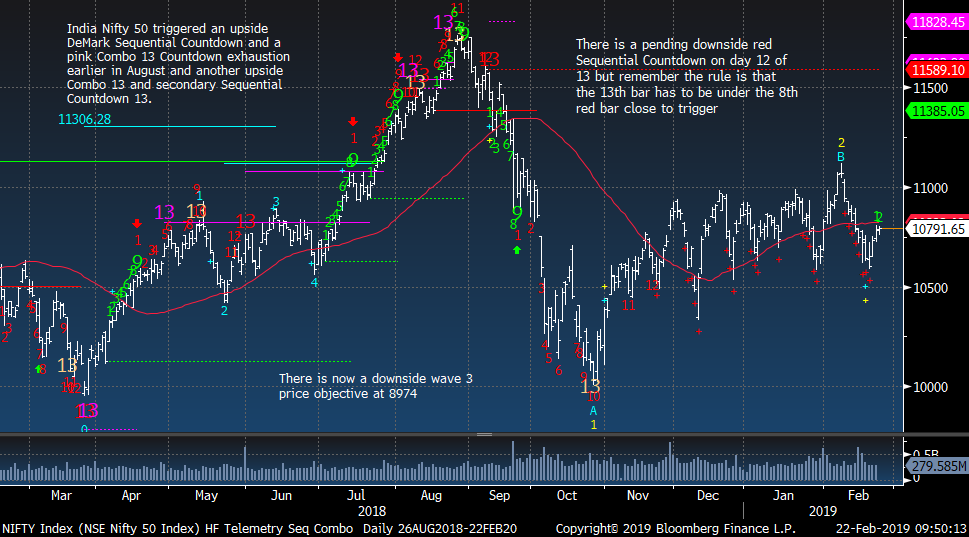Screen dimensions: 969x537
Task: Click the pink 13 at the March low
Action: coord(87,411)
